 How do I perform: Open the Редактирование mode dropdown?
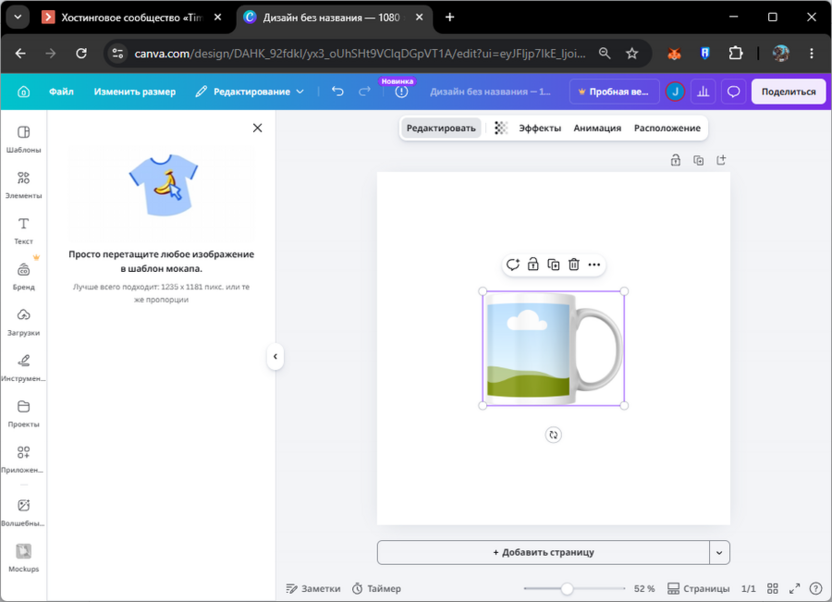[x=249, y=92]
